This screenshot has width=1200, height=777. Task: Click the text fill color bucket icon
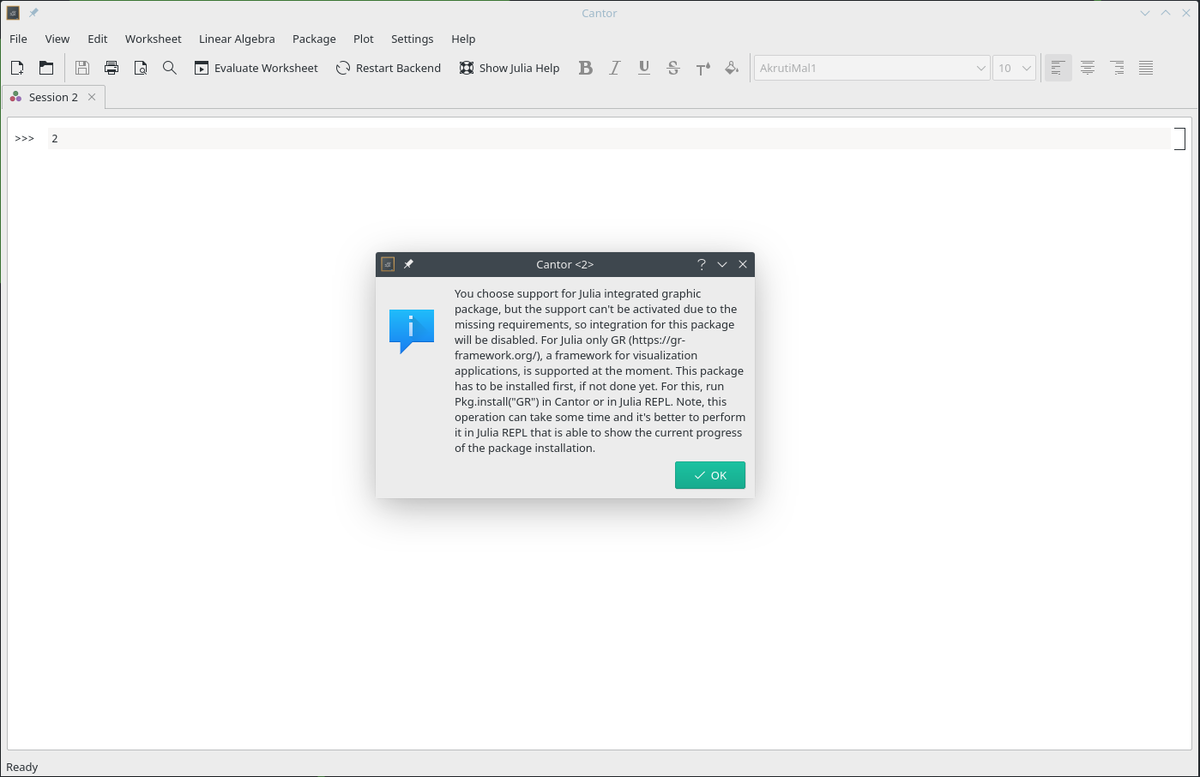coord(731,68)
